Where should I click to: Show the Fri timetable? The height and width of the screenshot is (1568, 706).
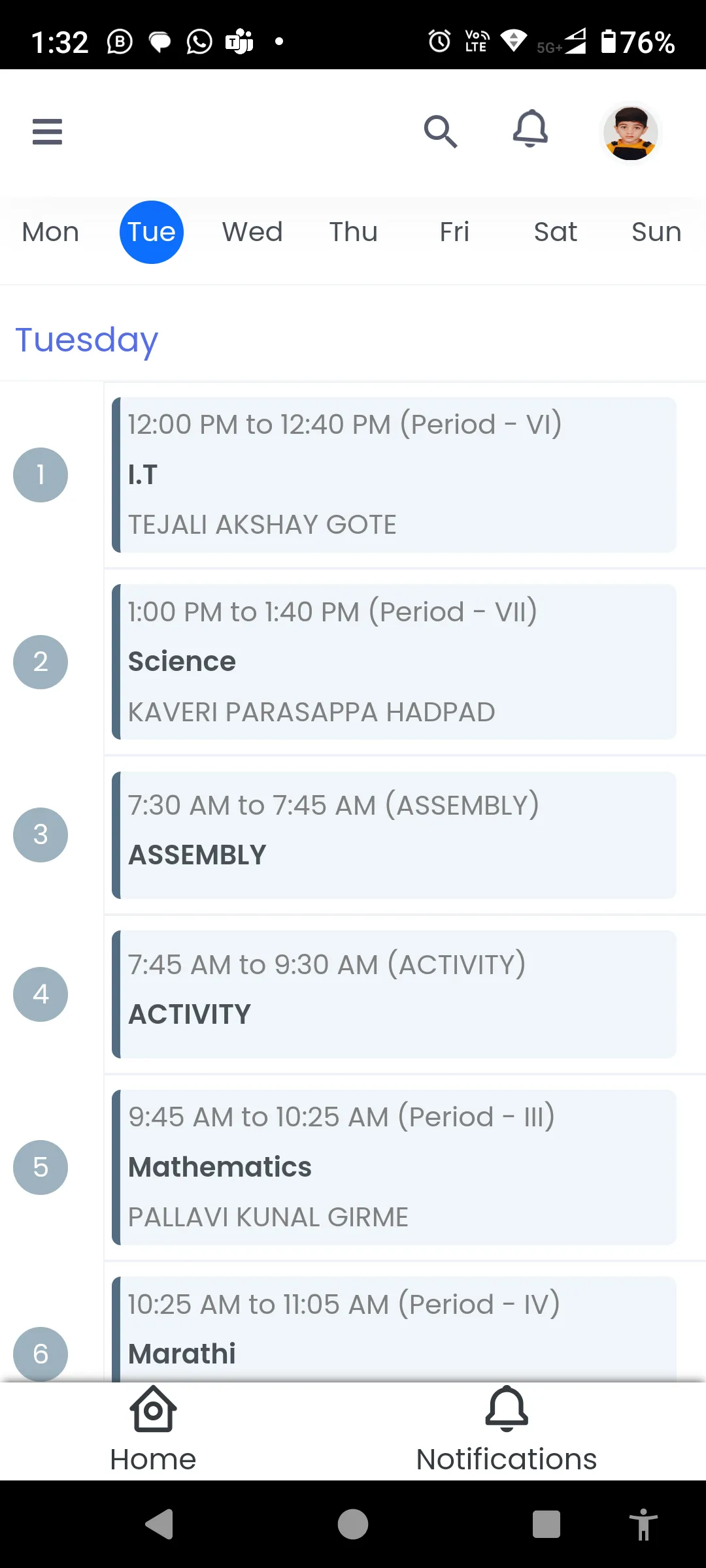pyautogui.click(x=454, y=232)
